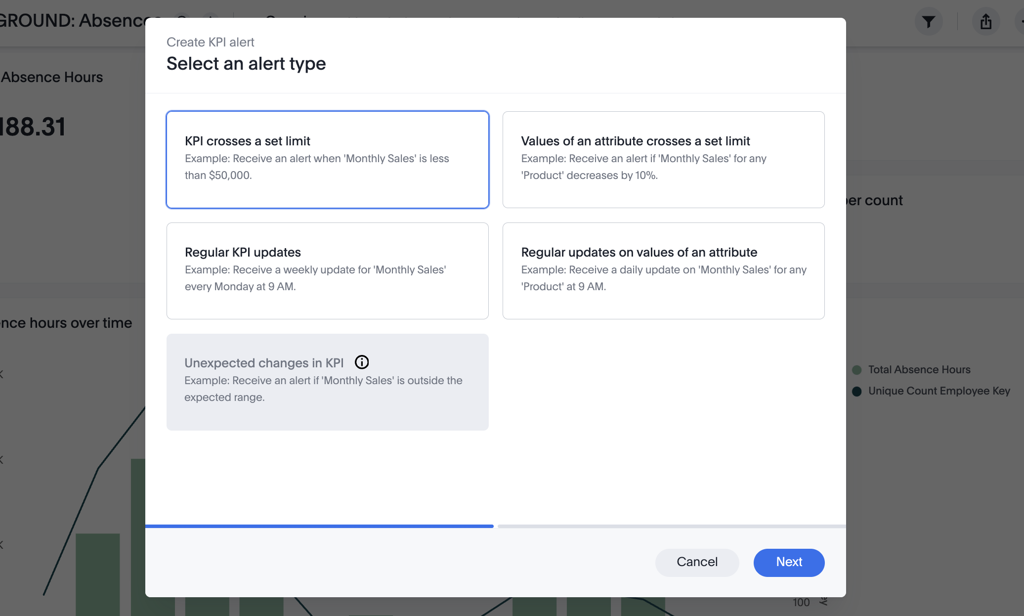Choose 'Values of an attribute crosses a set limit'
1024x616 pixels.
663,159
